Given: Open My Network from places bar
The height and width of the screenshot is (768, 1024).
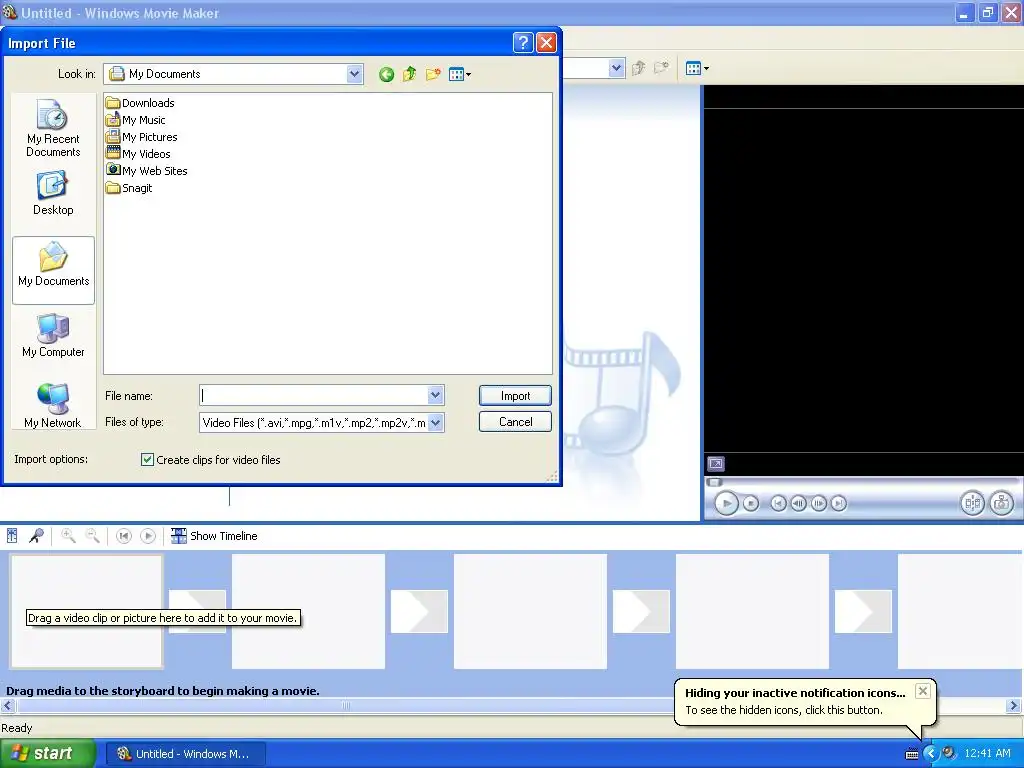Looking at the screenshot, I should [x=53, y=406].
